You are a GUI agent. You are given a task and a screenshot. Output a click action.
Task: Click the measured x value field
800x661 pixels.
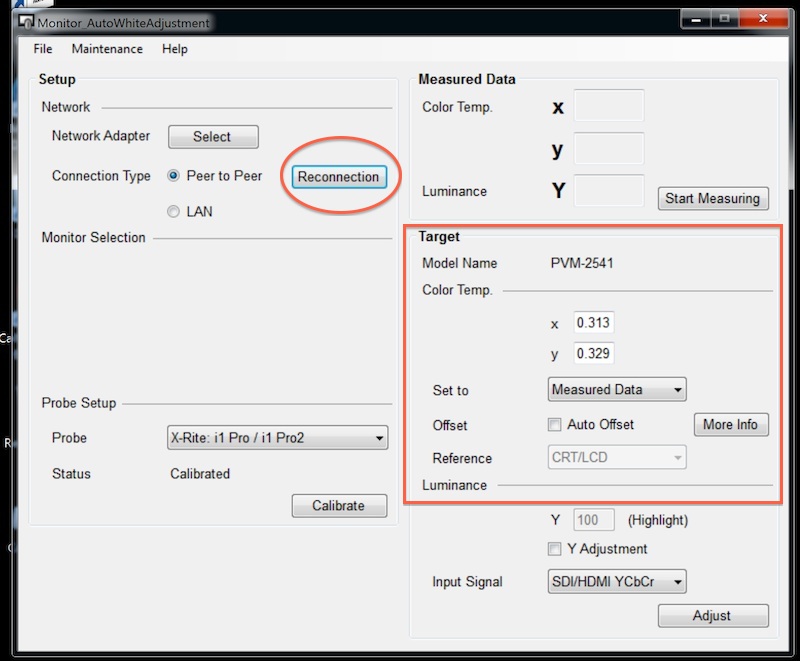pyautogui.click(x=609, y=106)
